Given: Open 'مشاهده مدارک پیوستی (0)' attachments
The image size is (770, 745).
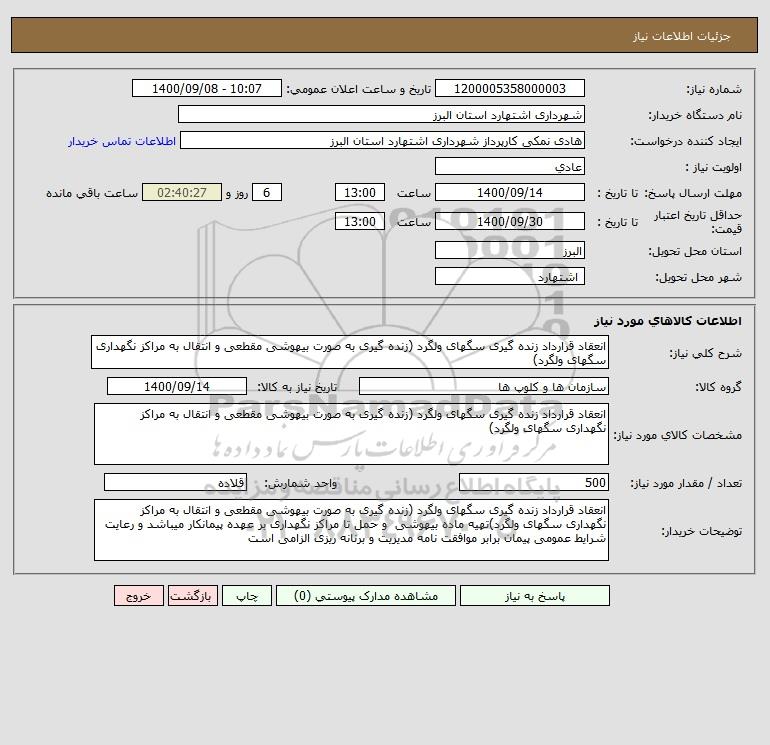Looking at the screenshot, I should [366, 596].
